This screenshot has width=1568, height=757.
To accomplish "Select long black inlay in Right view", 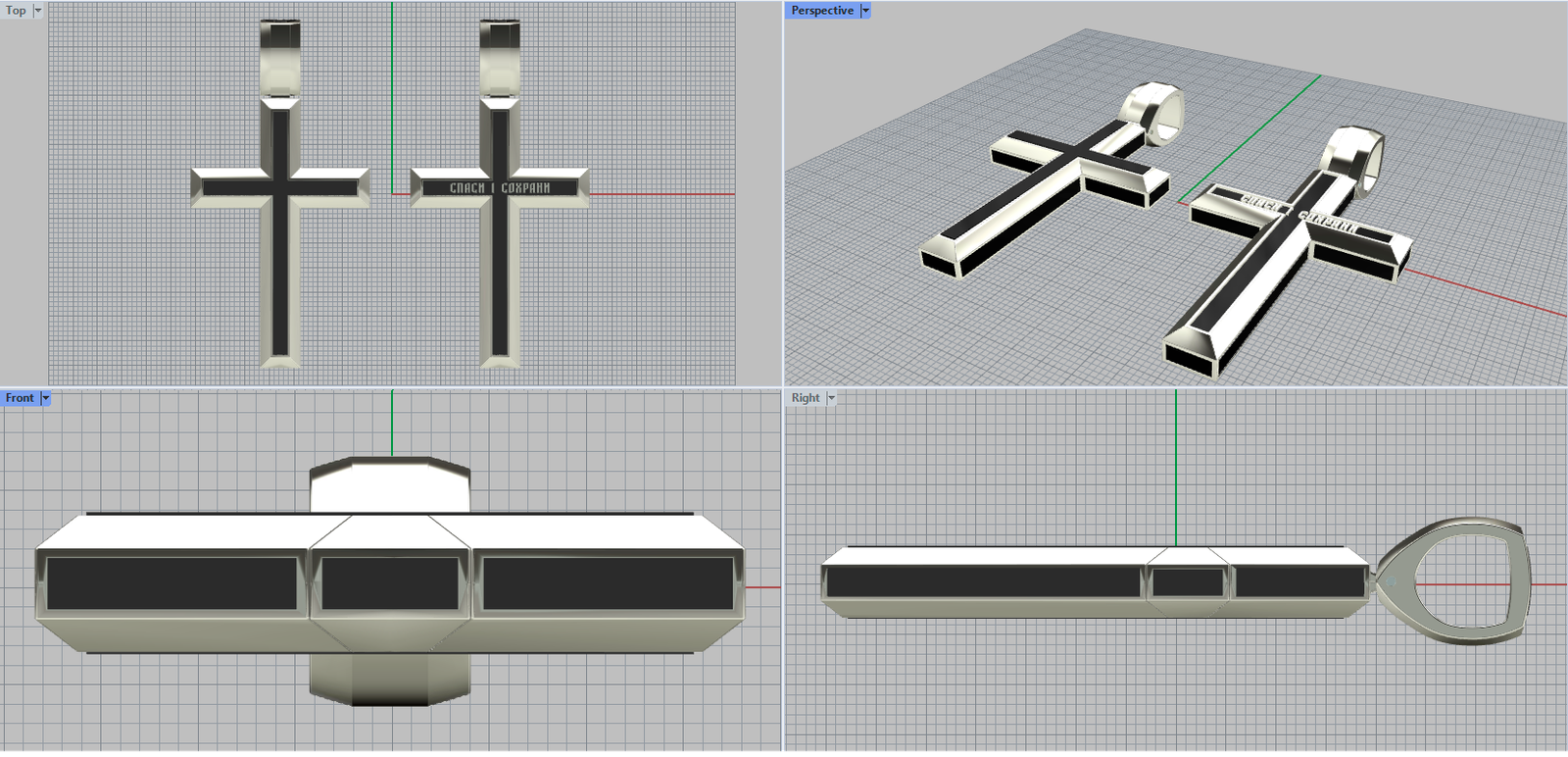I will pyautogui.click(x=983, y=582).
